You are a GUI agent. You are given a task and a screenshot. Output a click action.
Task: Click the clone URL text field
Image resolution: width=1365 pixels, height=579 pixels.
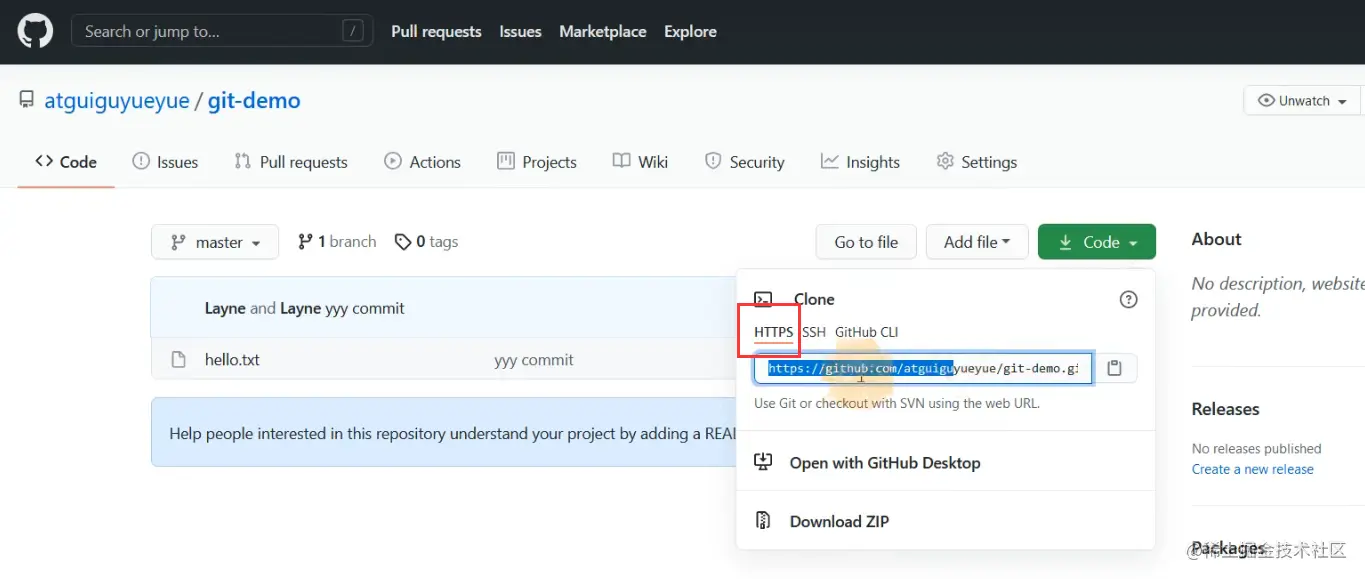[923, 368]
